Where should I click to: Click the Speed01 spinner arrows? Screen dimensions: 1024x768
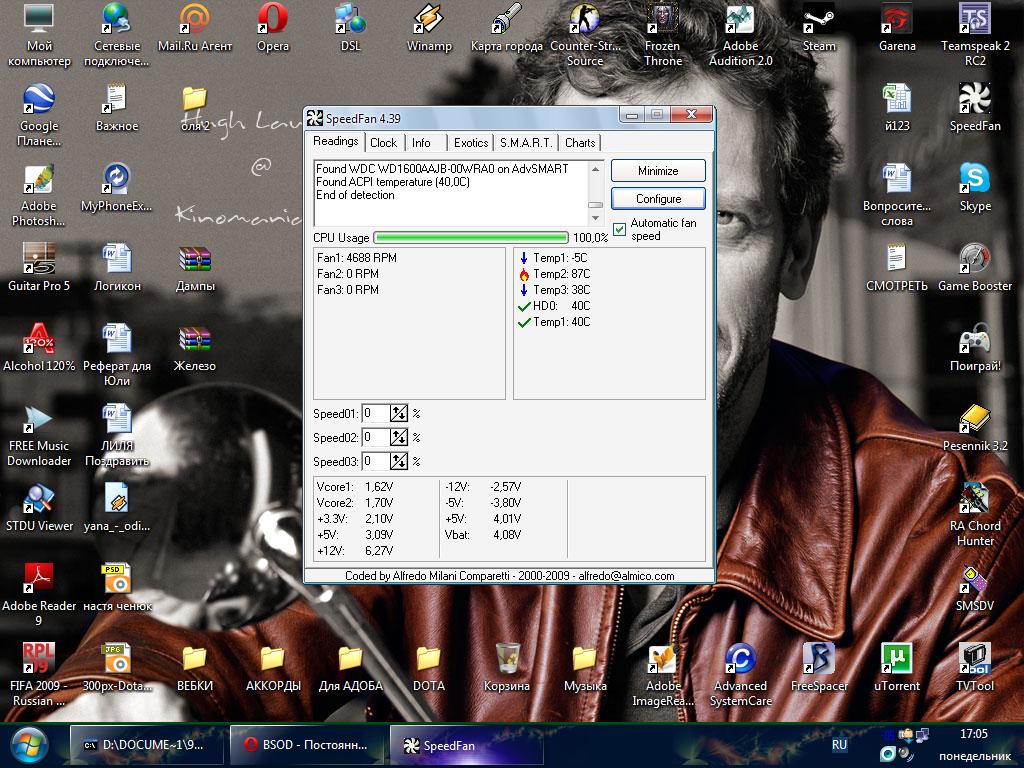(399, 413)
